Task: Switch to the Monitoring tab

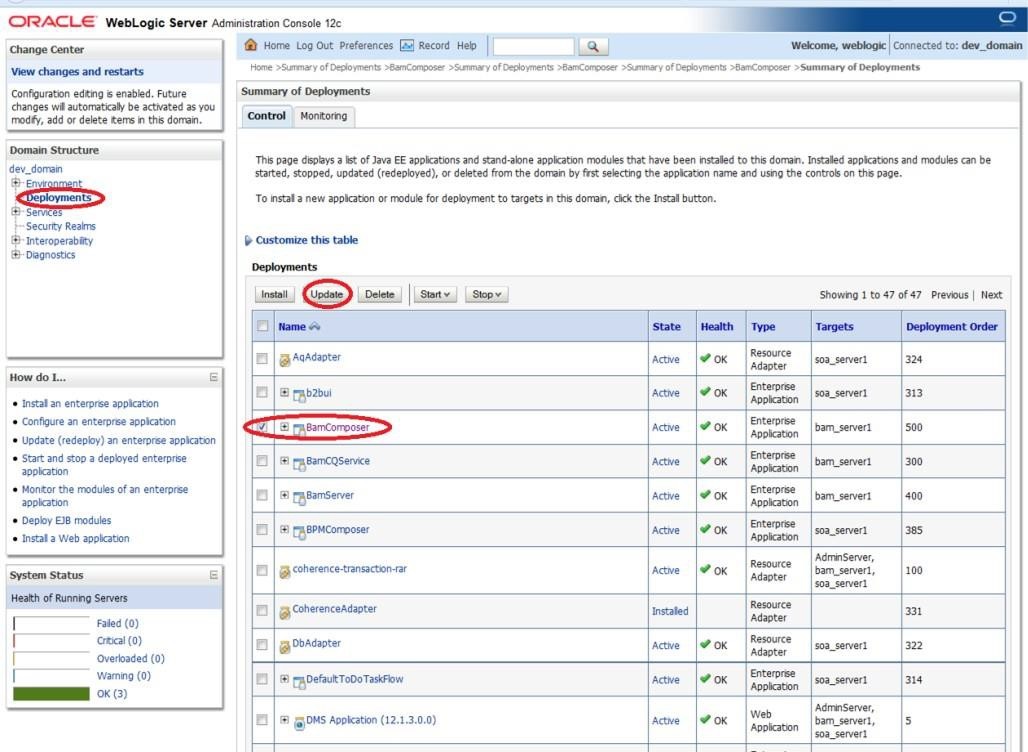Action: tap(323, 116)
